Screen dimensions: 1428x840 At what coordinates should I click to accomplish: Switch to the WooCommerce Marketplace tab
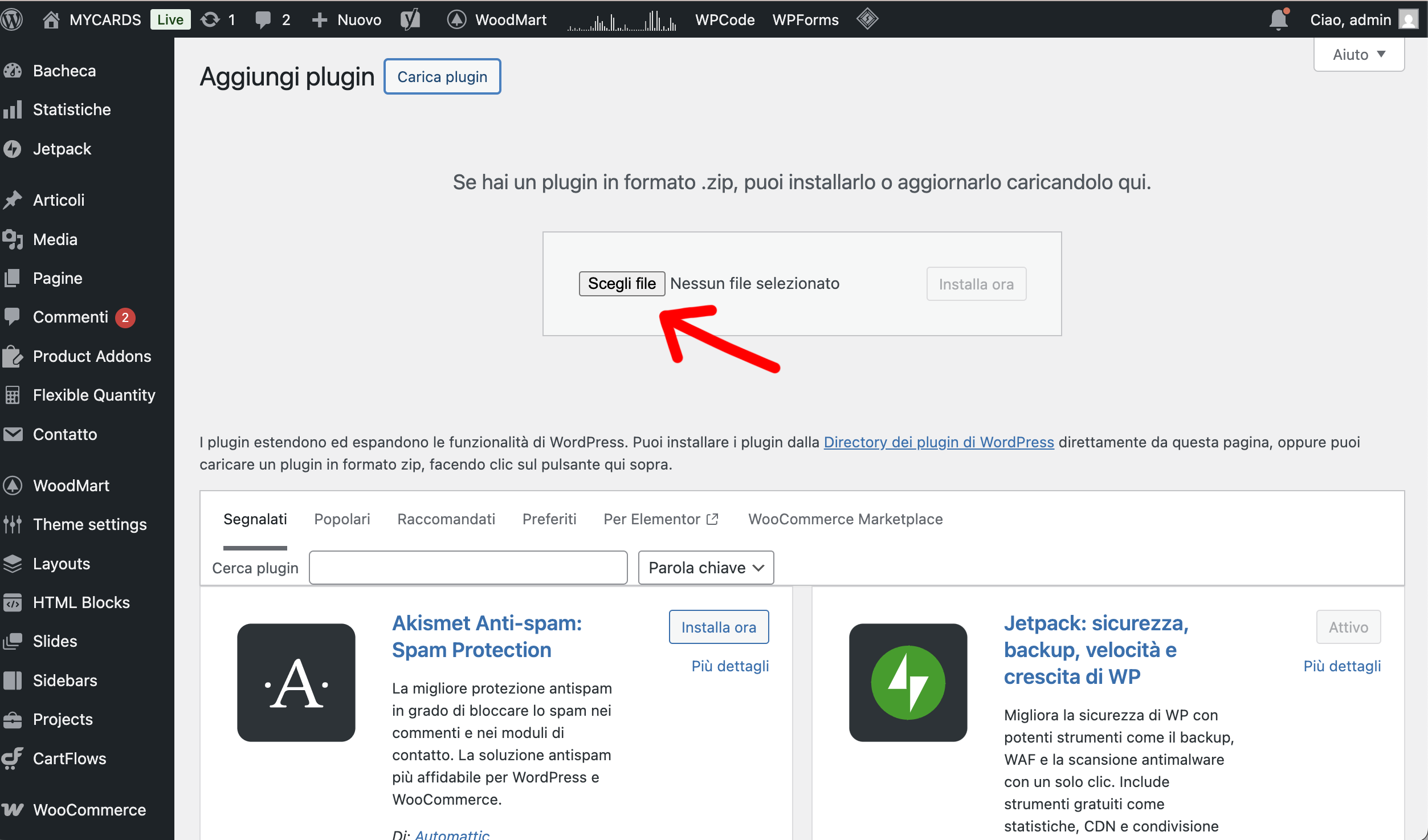point(845,519)
